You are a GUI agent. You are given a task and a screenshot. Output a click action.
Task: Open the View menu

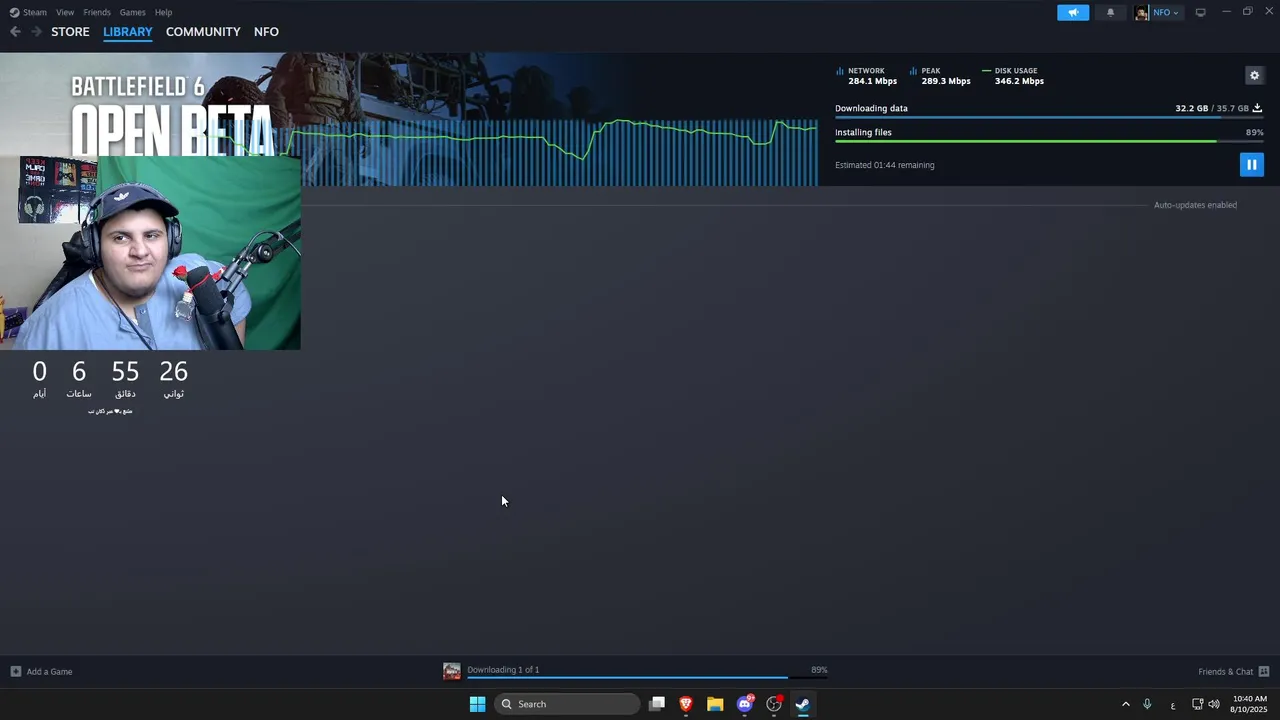click(x=65, y=12)
